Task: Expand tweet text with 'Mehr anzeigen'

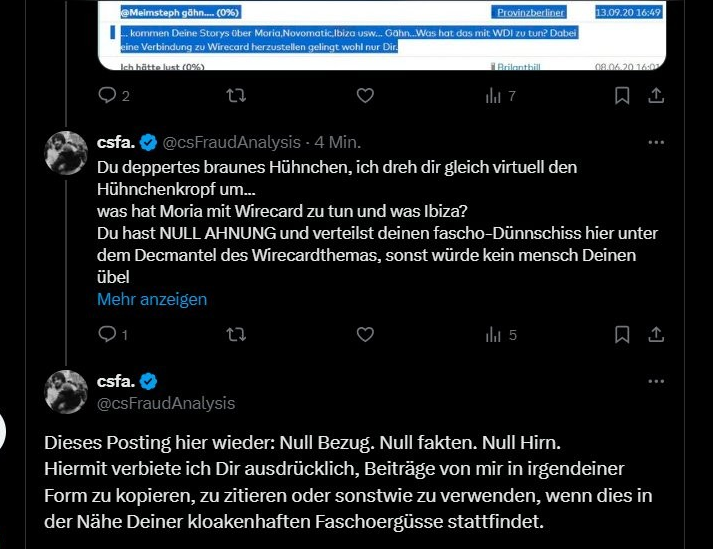Action: coord(152,299)
